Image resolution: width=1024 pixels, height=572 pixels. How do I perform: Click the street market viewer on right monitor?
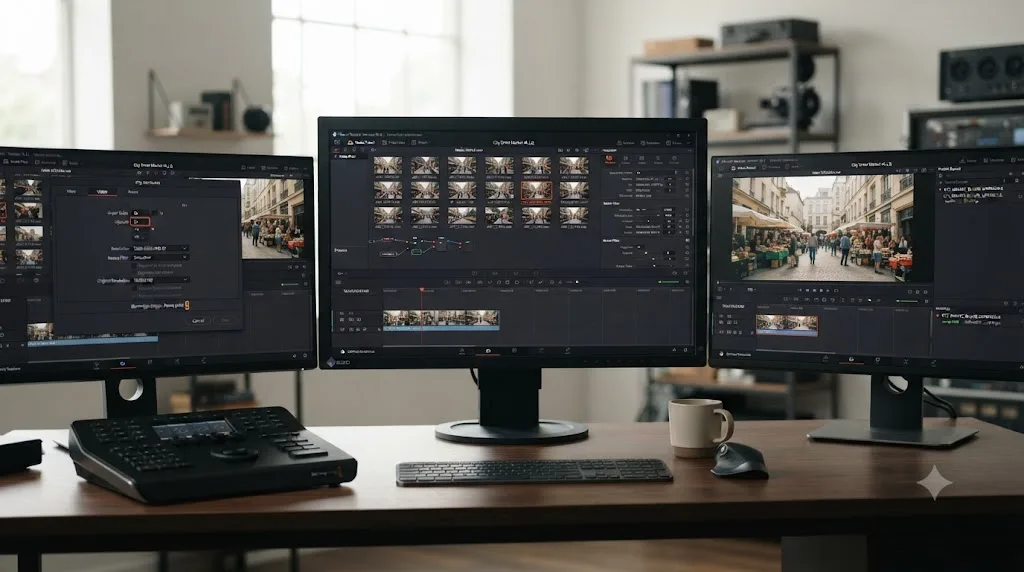[x=824, y=229]
